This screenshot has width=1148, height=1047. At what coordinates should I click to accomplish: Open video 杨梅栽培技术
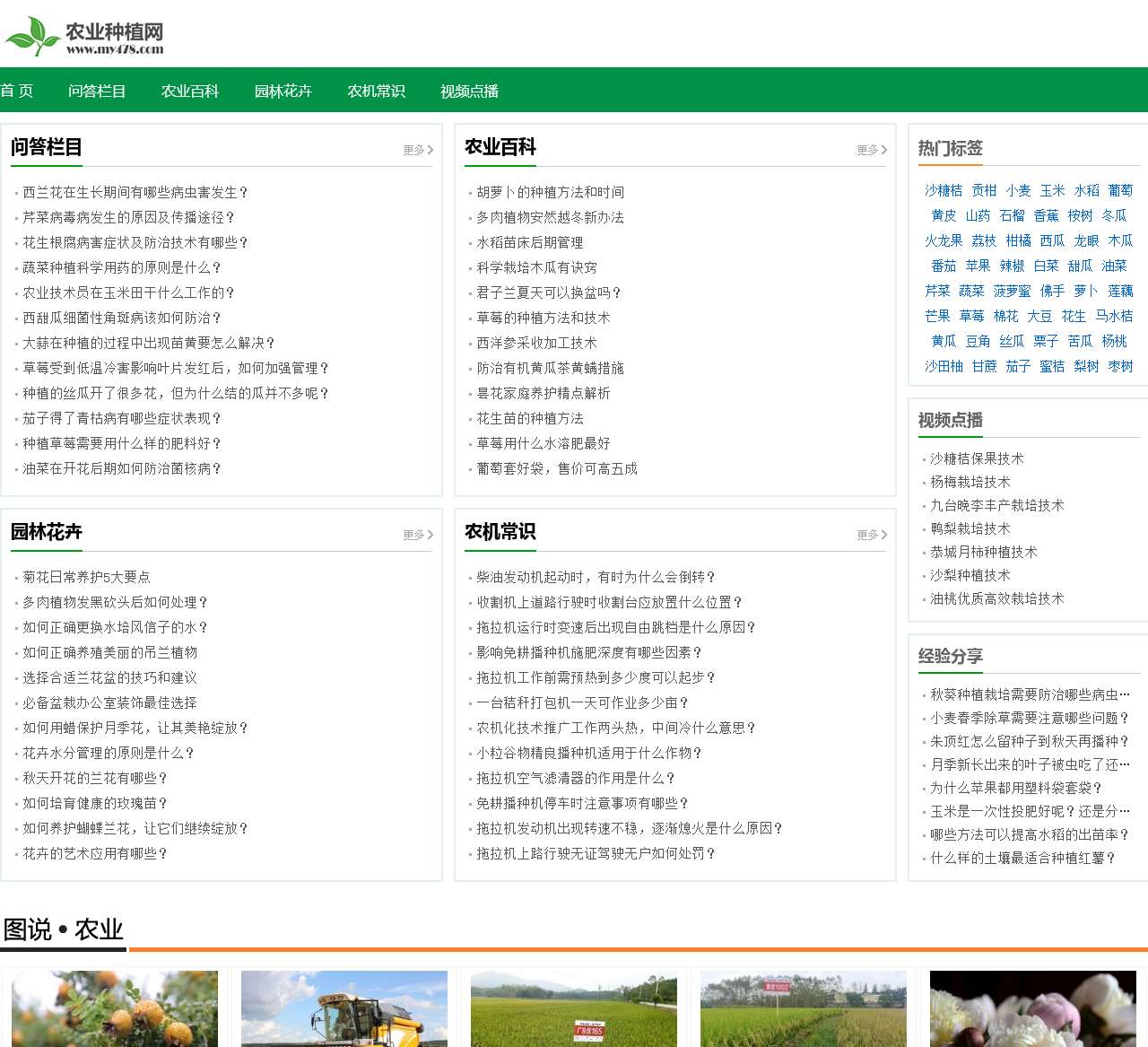970,482
